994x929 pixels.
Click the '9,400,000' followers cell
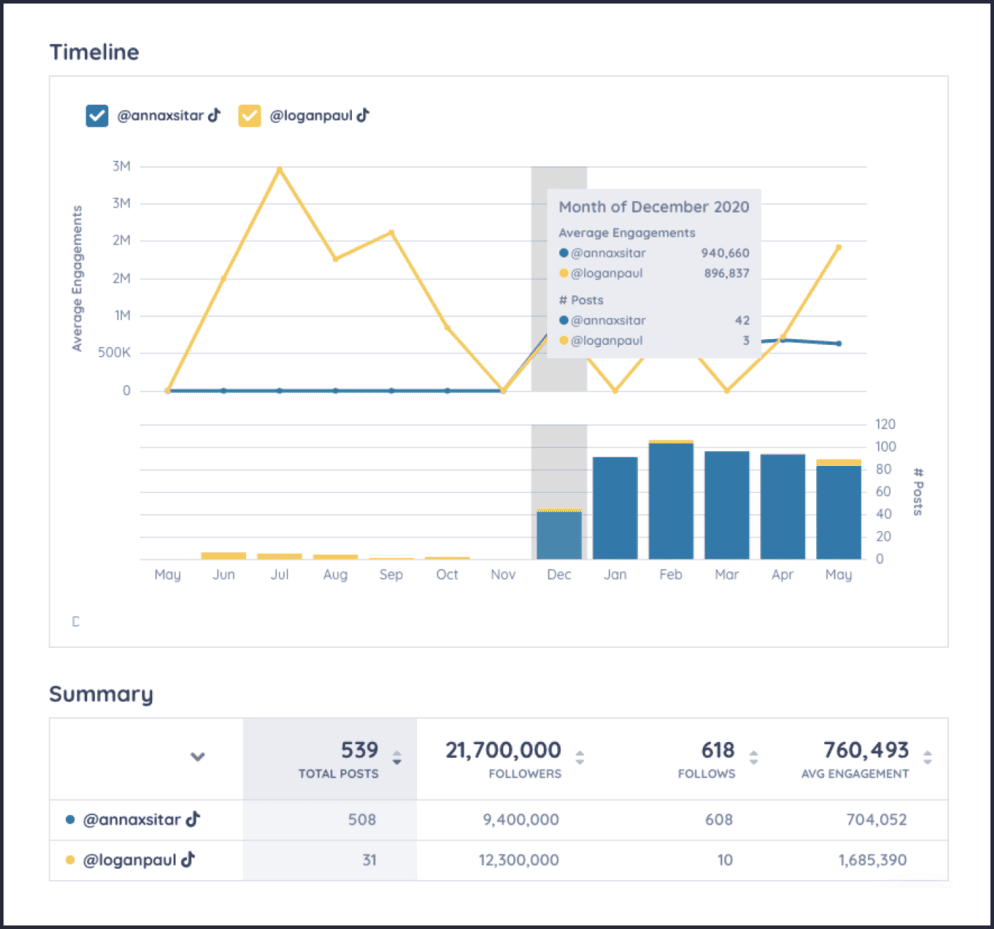point(521,819)
